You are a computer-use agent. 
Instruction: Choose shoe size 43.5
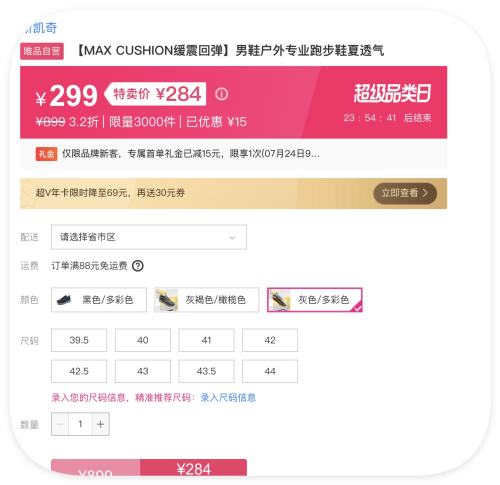[x=206, y=371]
